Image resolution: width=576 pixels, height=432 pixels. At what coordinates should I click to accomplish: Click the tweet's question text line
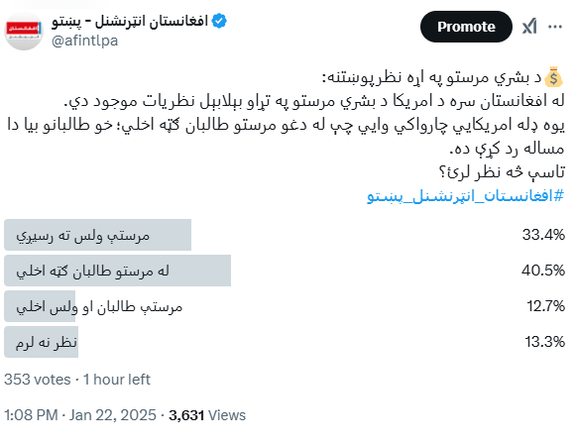coord(502,172)
